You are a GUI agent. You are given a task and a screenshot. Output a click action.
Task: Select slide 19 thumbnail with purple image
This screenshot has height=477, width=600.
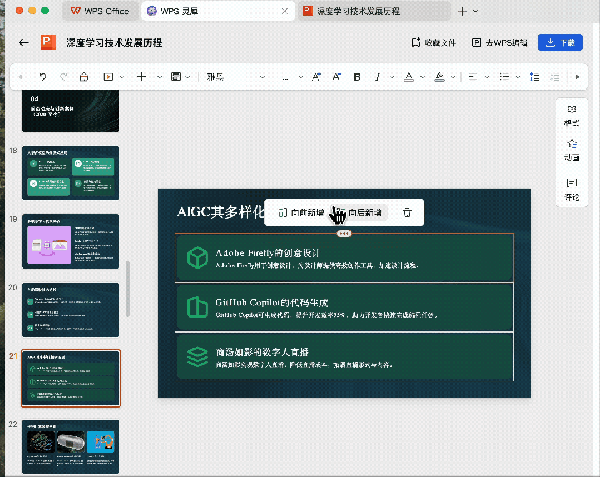coord(70,241)
